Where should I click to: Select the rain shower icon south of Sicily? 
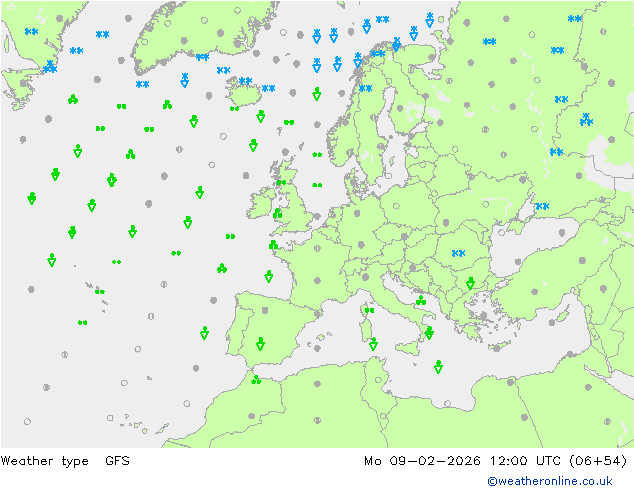tap(438, 367)
